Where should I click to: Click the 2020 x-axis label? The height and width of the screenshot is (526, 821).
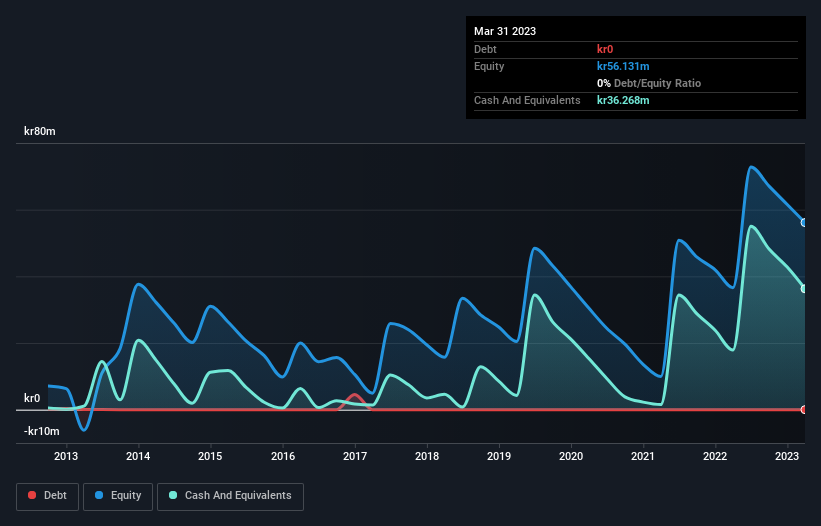(x=571, y=456)
